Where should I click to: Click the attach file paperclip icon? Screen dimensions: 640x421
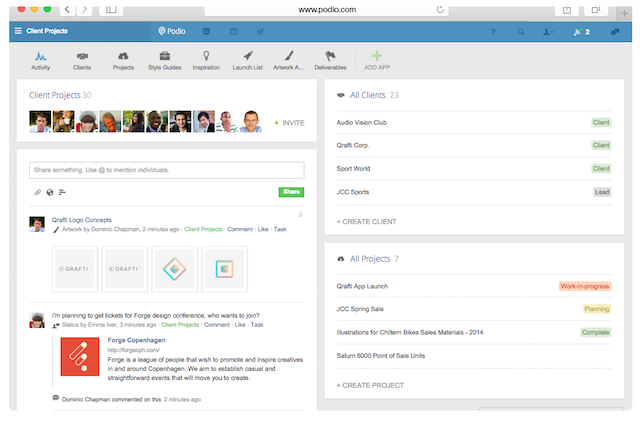[x=38, y=192]
